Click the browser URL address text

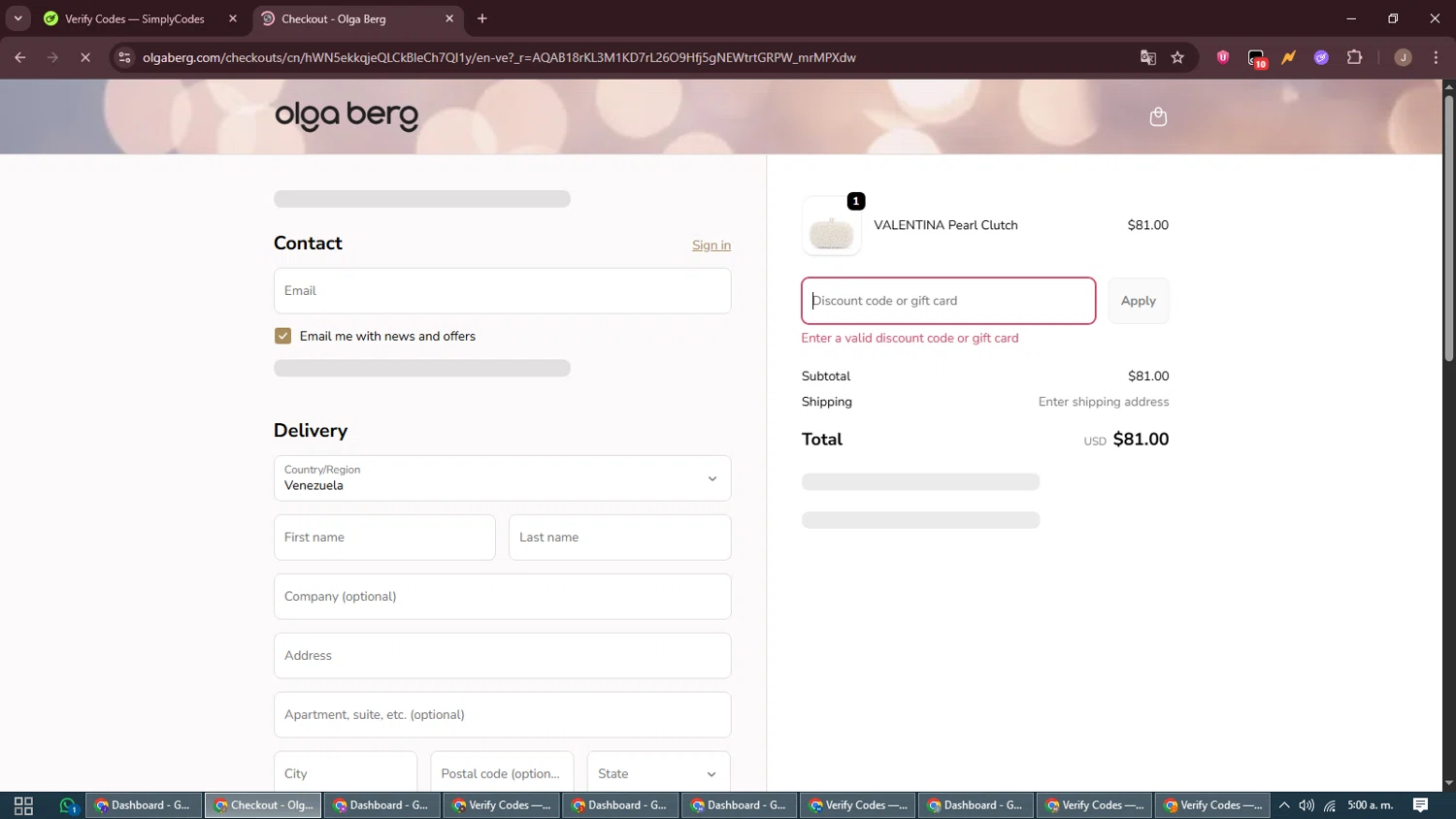click(499, 57)
